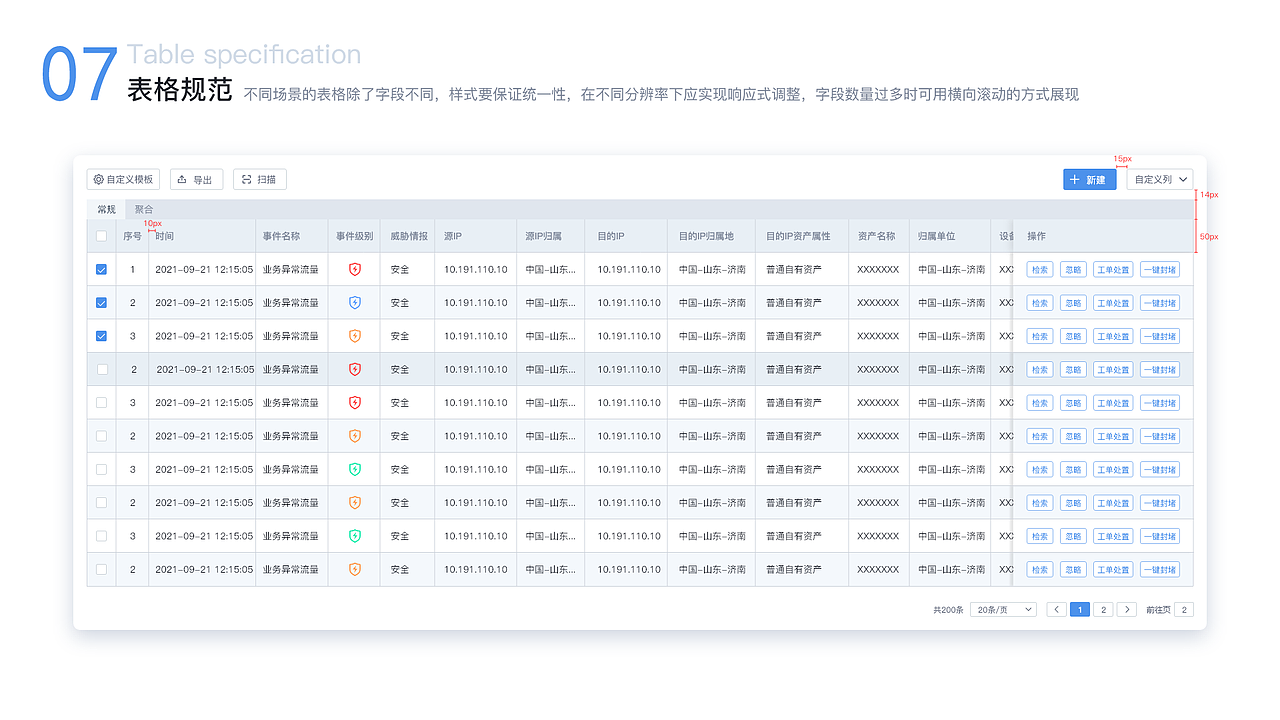Go to previous page with left arrow
This screenshot has height=720, width=1280.
point(1056,610)
